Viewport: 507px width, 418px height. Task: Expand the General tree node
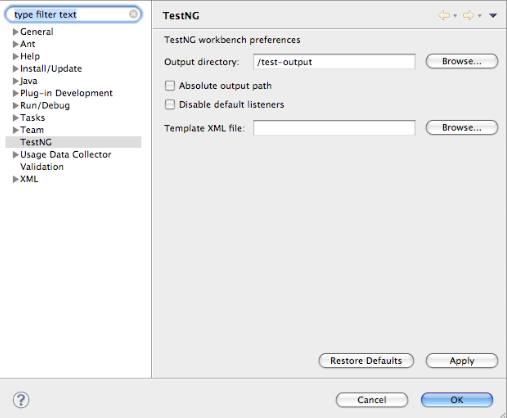pos(15,32)
